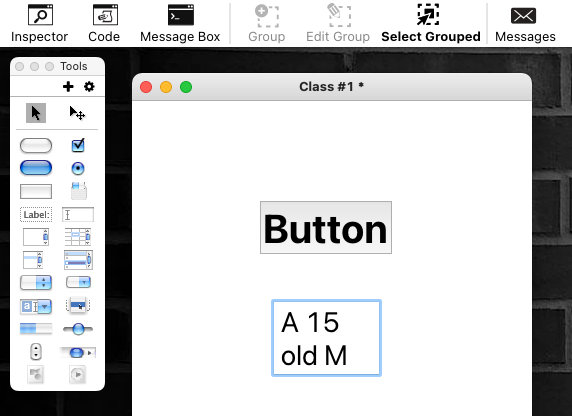The image size is (572, 416).
Task: Choose the standard push button control
Action: click(x=36, y=145)
